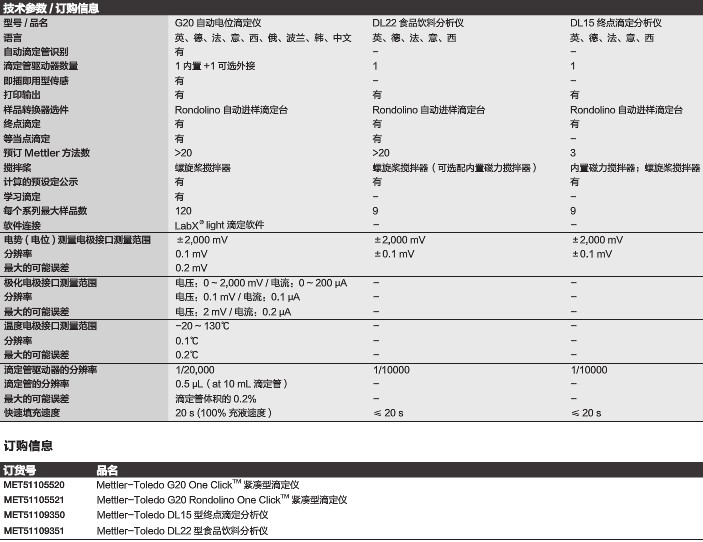Click the '滴定管驱动器的分辨率' row label

[50, 370]
